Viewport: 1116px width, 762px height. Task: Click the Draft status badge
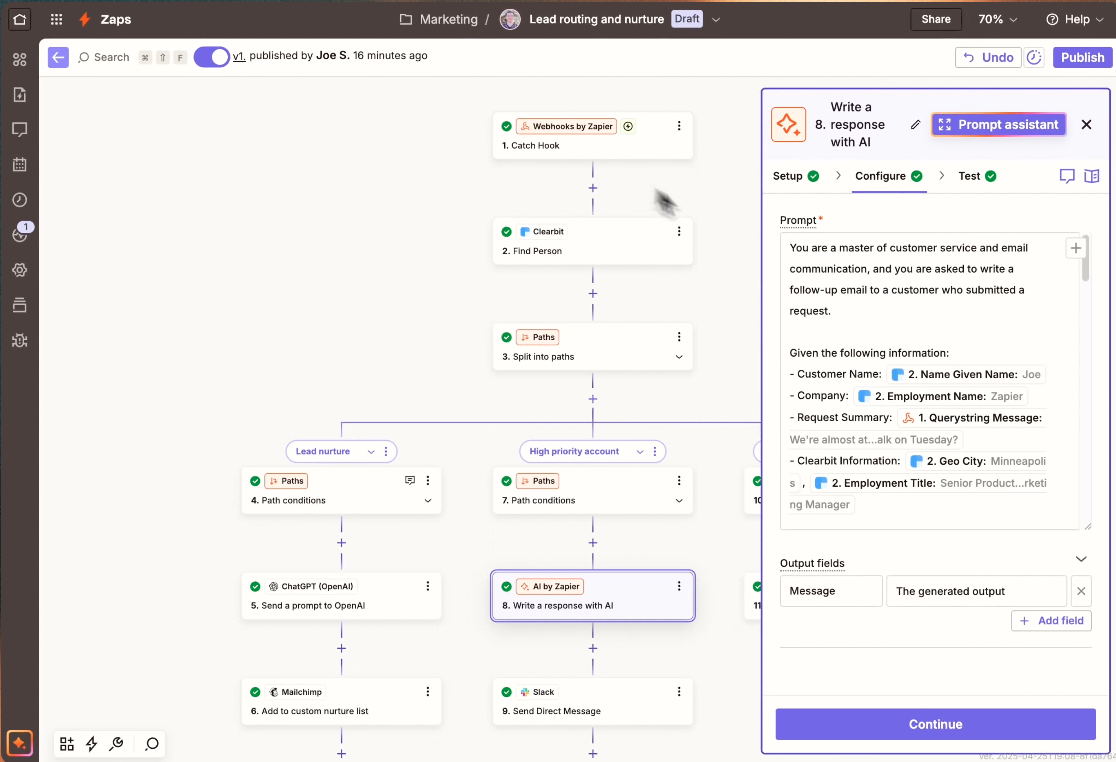pos(687,18)
